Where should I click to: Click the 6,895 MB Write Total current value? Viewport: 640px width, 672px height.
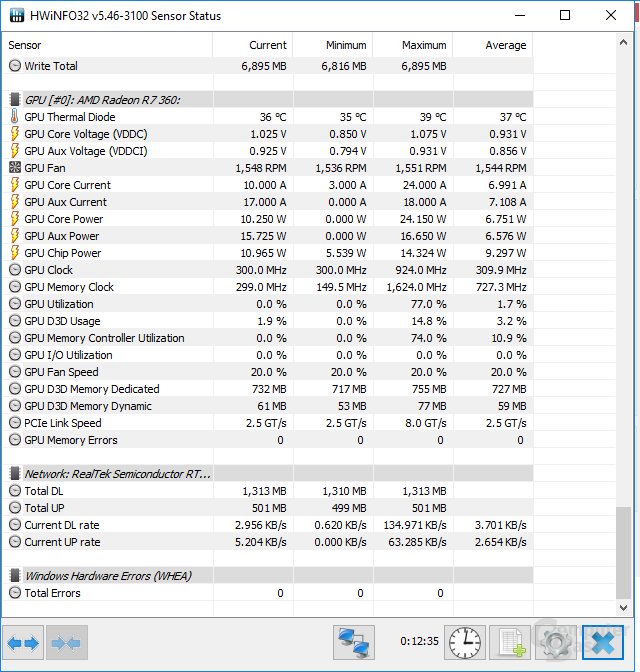264,66
